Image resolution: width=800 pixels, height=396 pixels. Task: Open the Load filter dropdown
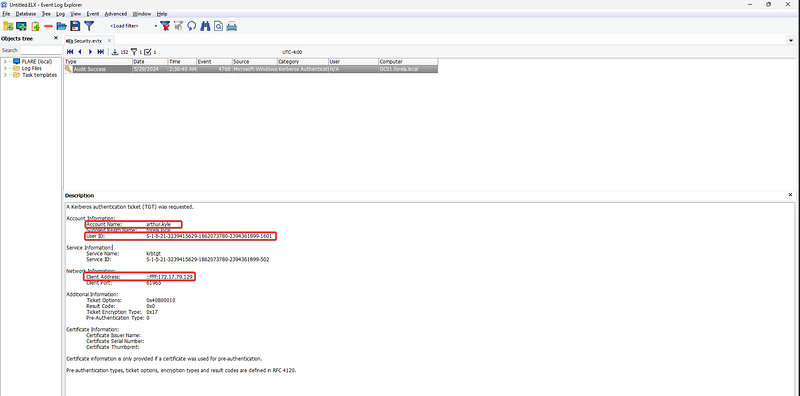(x=156, y=26)
